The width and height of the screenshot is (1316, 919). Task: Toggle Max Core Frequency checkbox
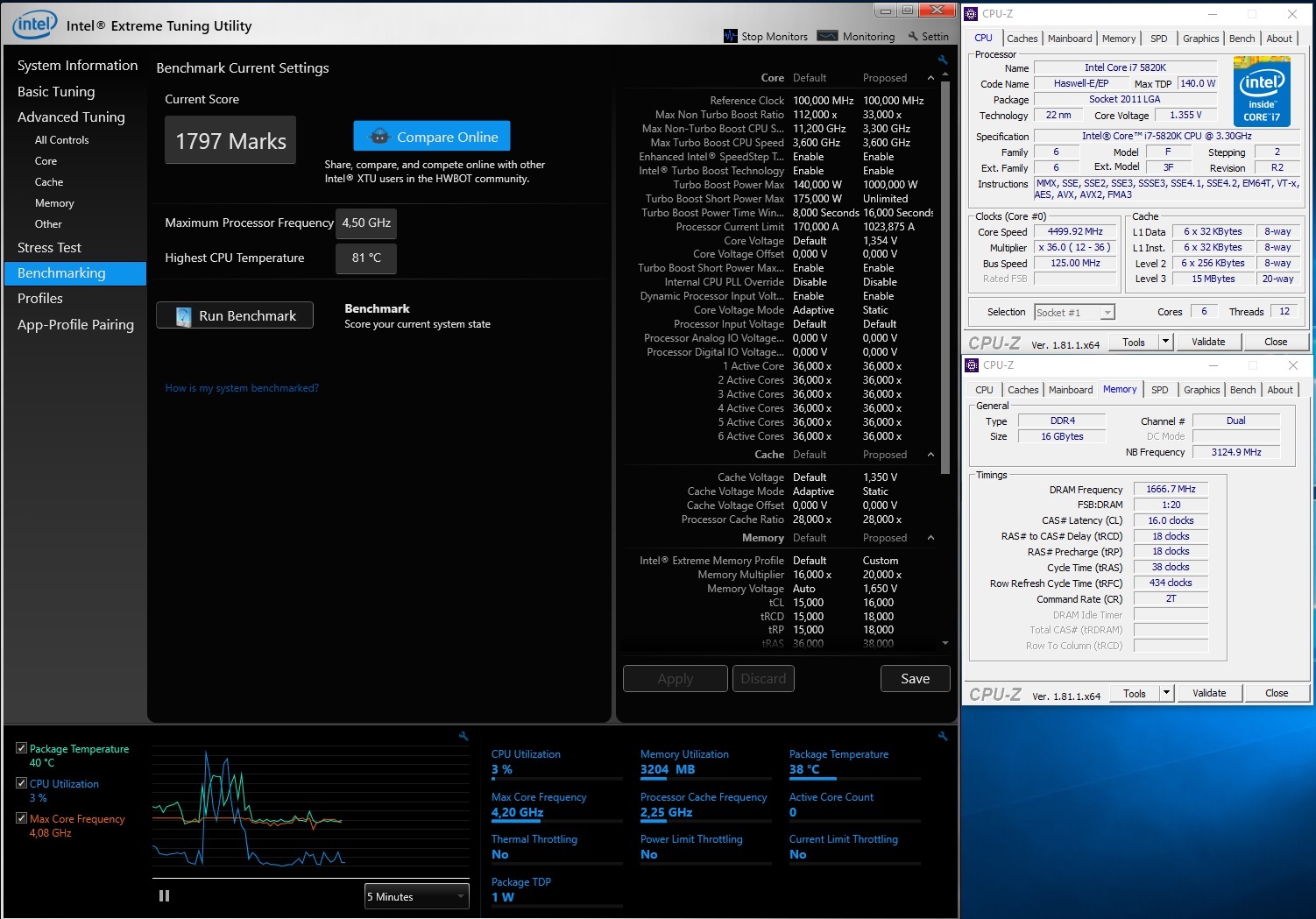click(x=21, y=818)
